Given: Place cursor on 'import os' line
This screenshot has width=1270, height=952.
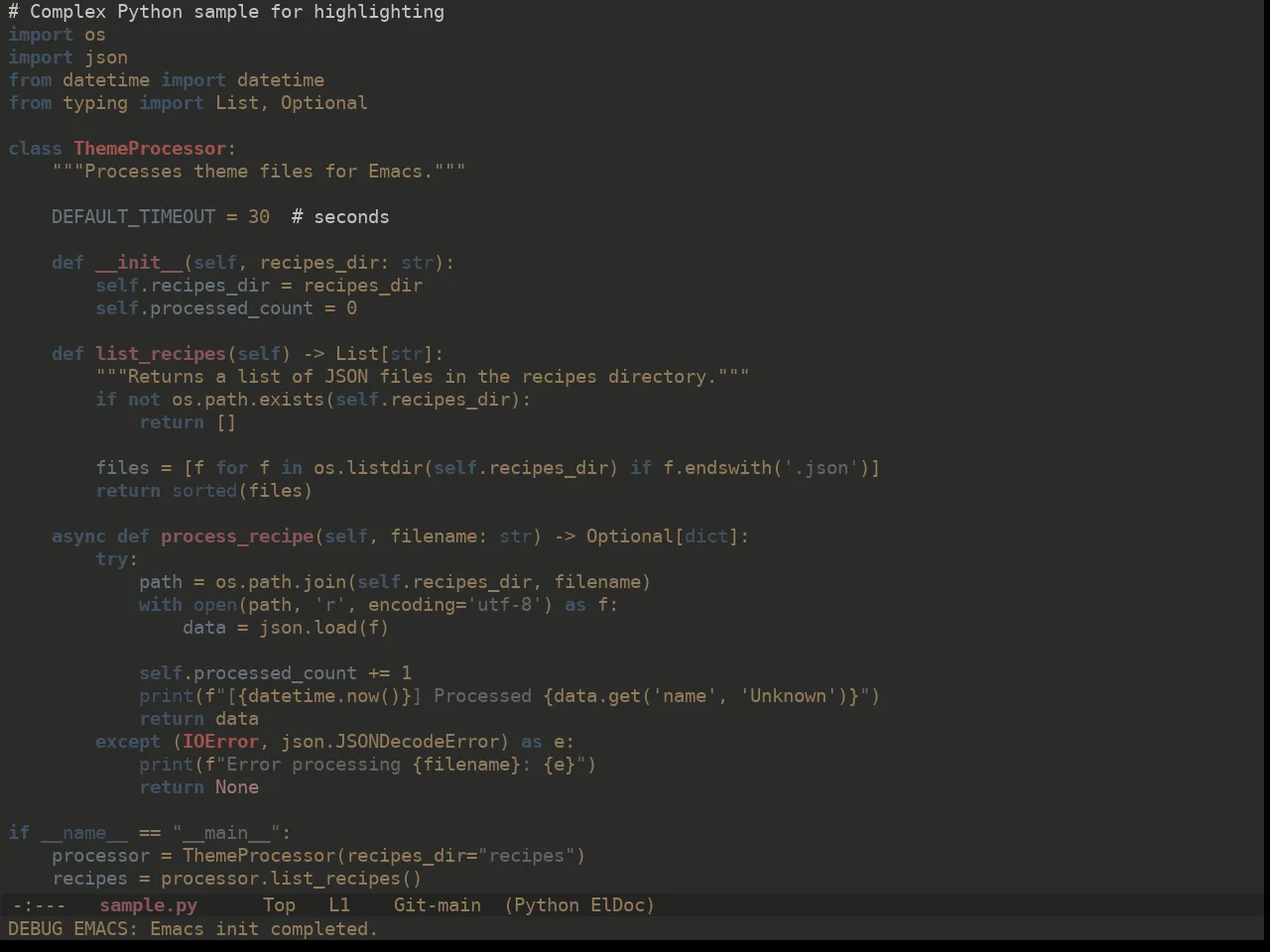Looking at the screenshot, I should [57, 35].
